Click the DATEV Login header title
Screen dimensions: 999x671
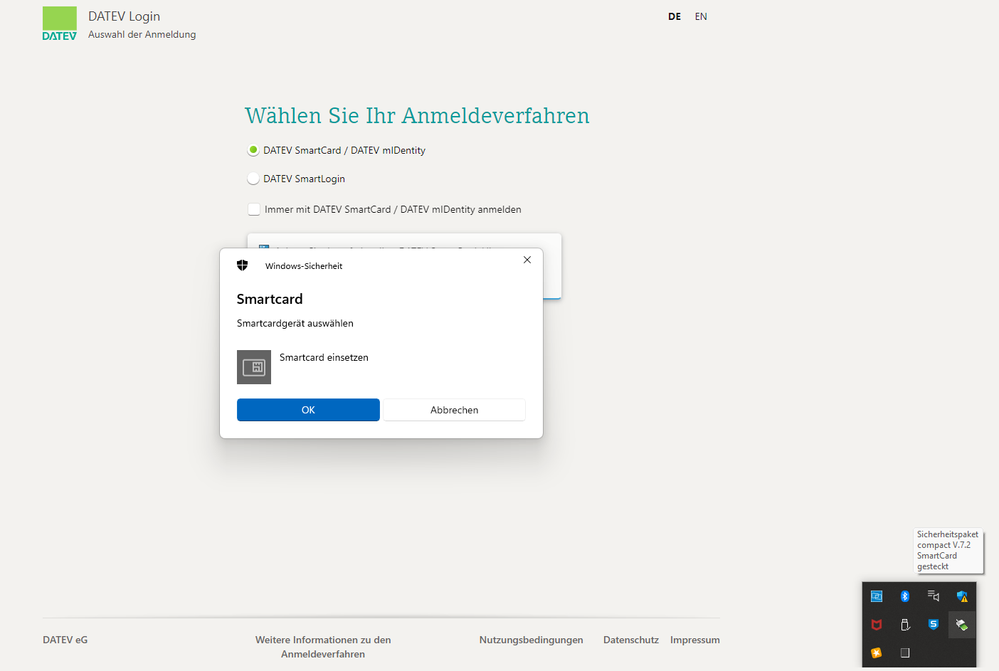(x=124, y=17)
